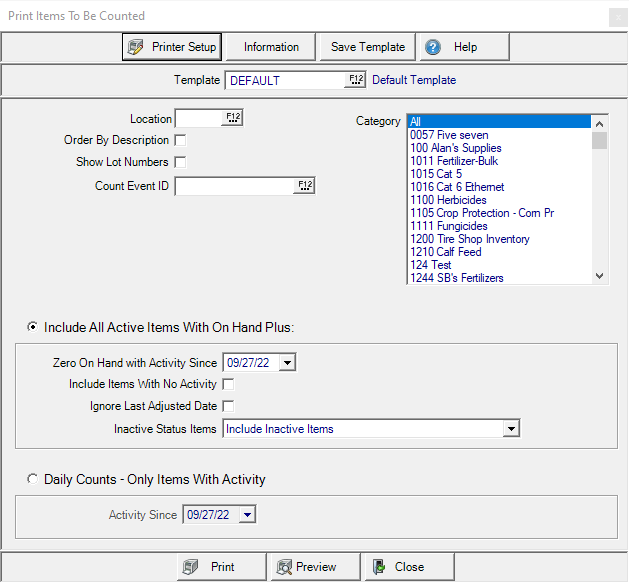Open the Count Event ID F12 lookup
This screenshot has width=629, height=583.
tap(304, 185)
